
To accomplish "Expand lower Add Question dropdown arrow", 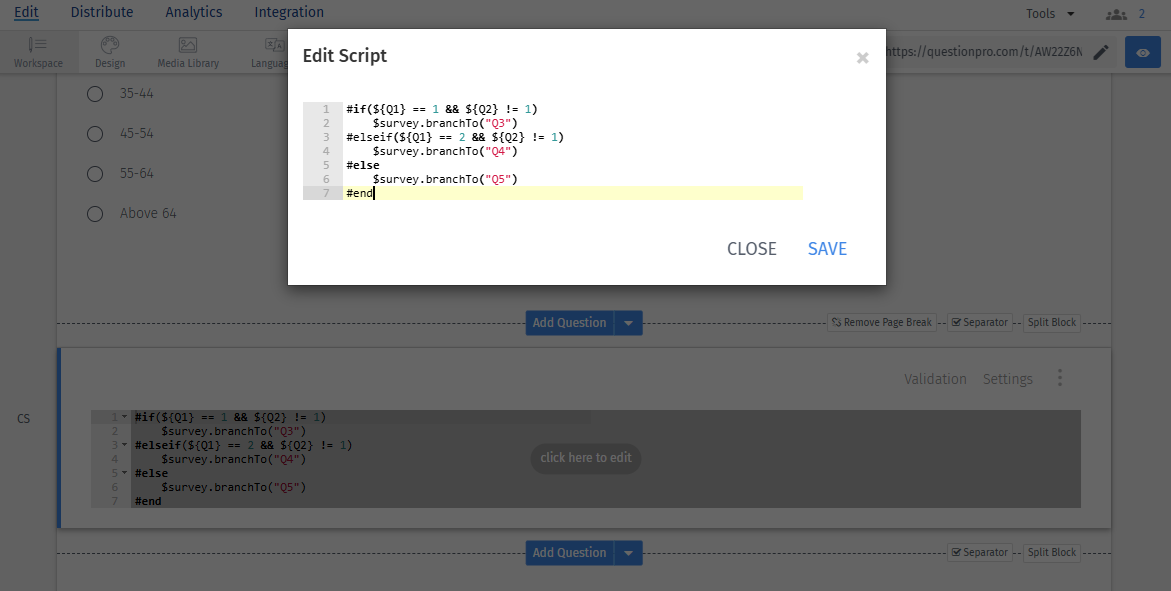I will (x=628, y=553).
